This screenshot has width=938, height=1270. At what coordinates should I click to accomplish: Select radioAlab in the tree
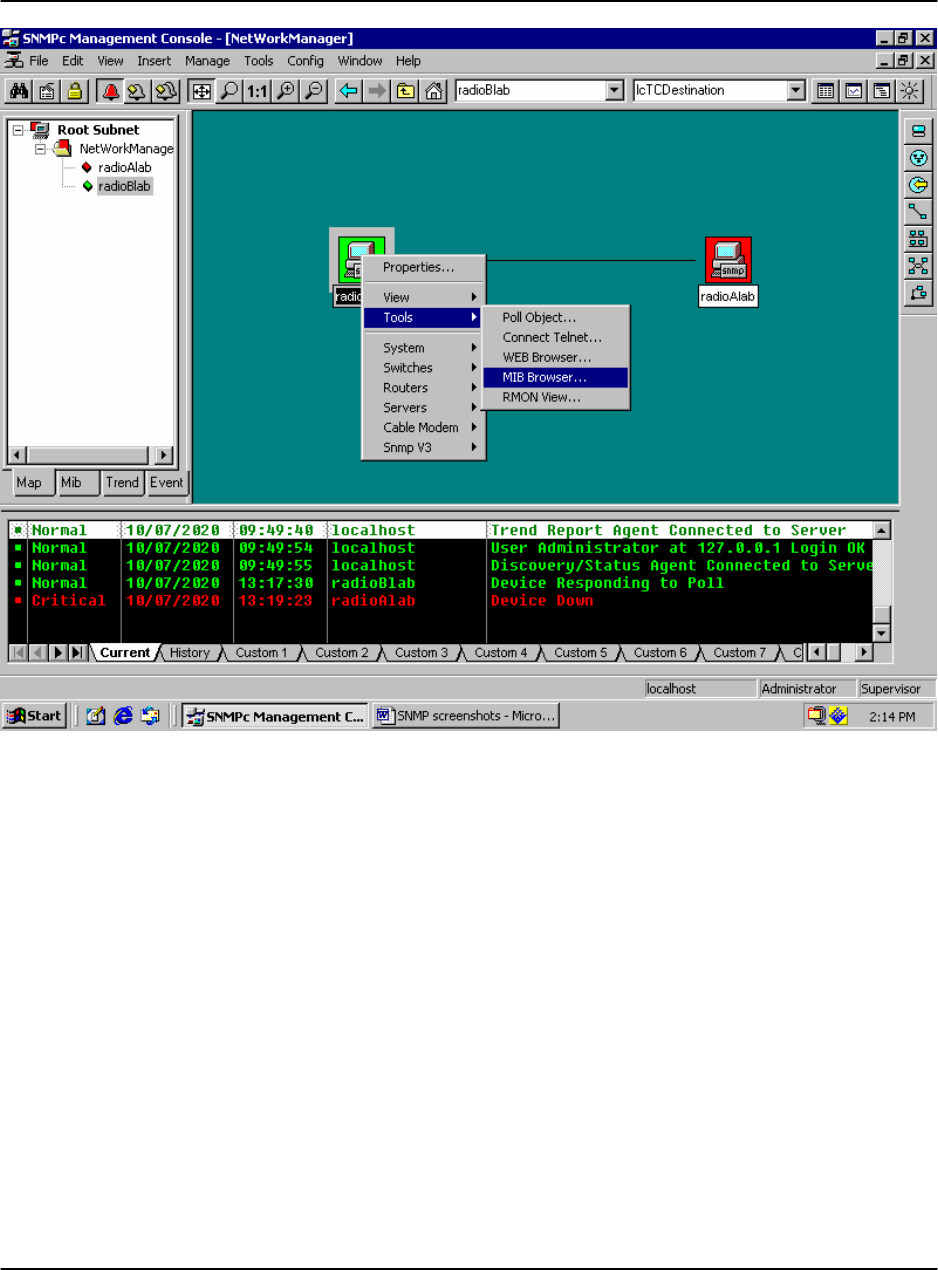(125, 167)
